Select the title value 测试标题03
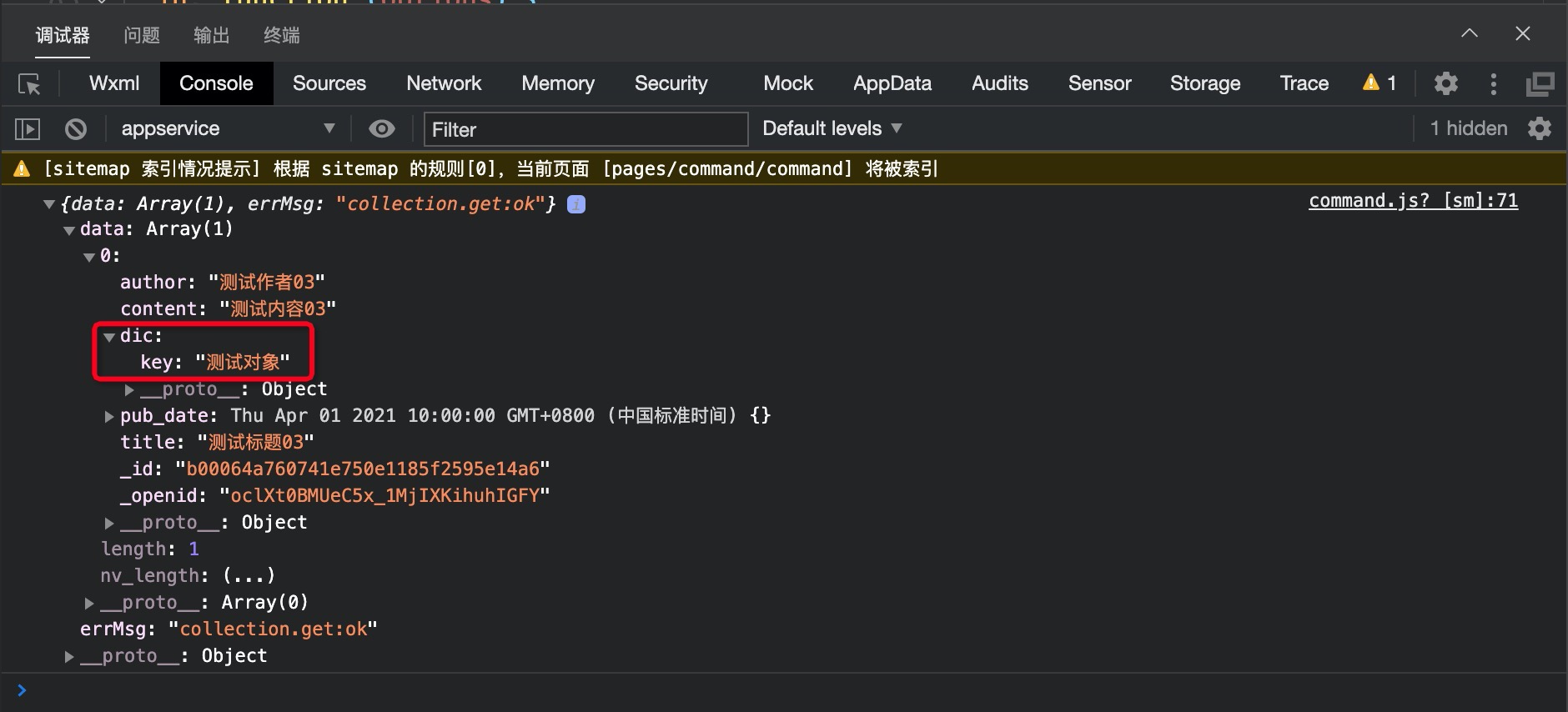 point(256,443)
